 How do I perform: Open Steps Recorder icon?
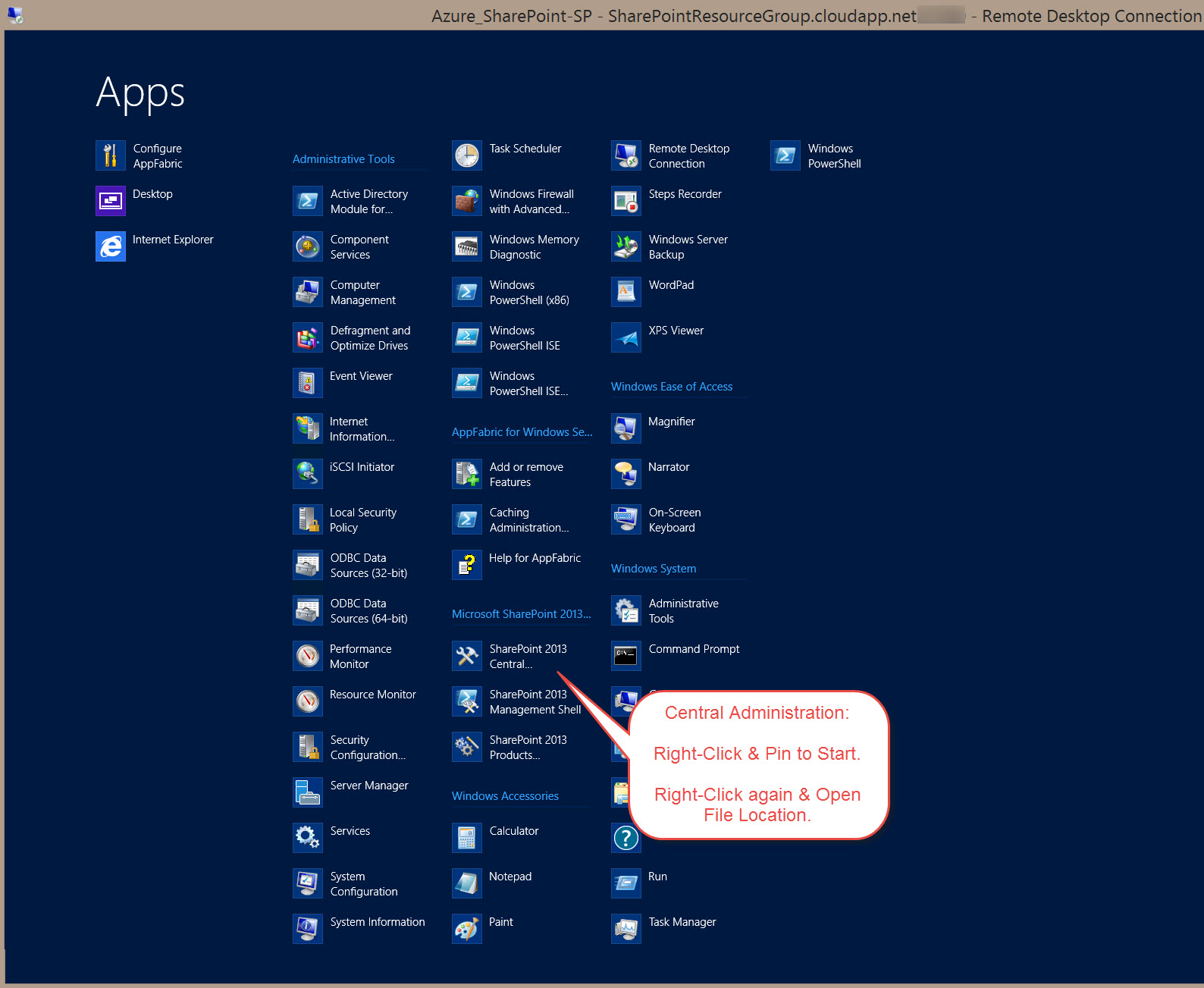(x=626, y=201)
